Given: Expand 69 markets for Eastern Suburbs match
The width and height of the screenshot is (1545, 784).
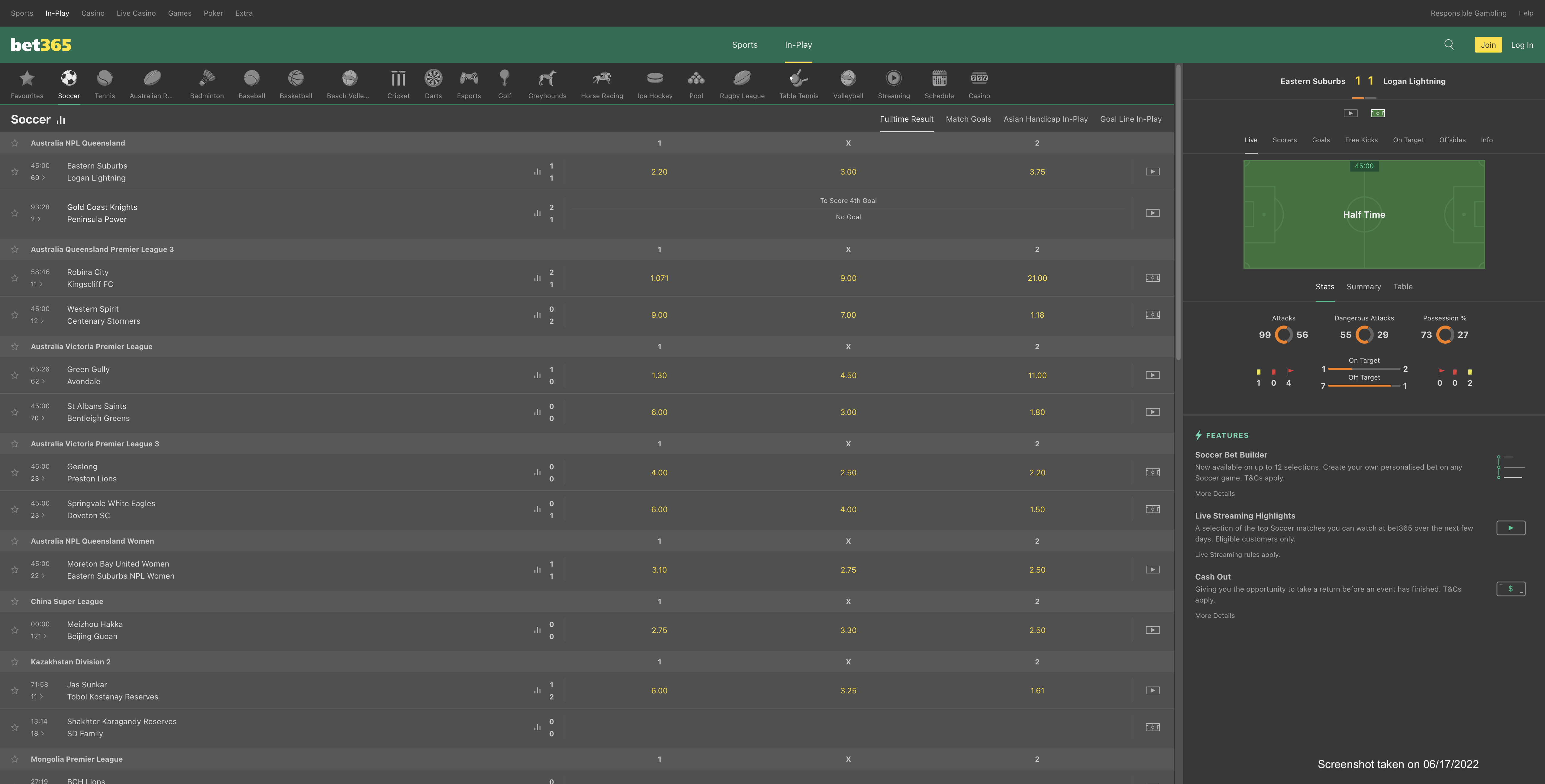Looking at the screenshot, I should [x=38, y=178].
